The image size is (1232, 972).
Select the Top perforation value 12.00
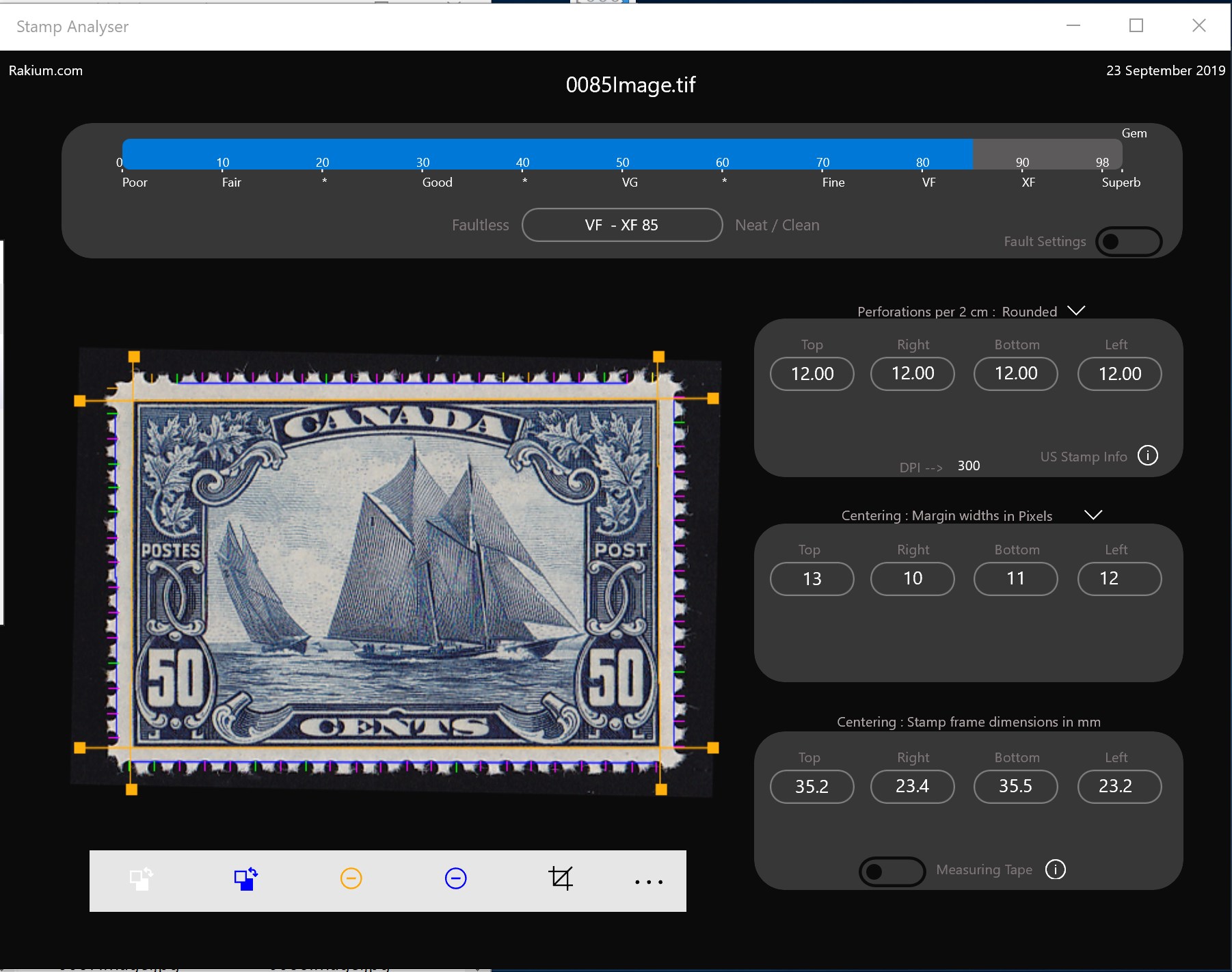pyautogui.click(x=812, y=374)
